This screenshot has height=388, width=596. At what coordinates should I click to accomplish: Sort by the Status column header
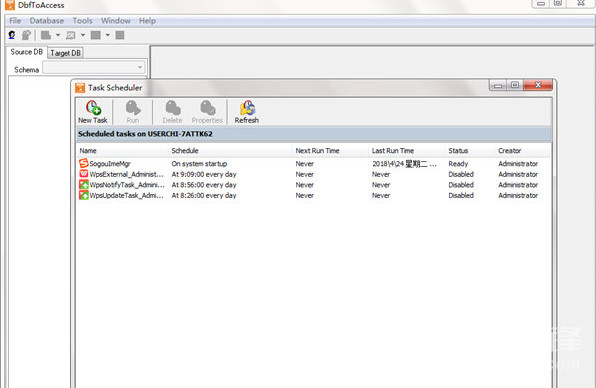click(x=458, y=151)
